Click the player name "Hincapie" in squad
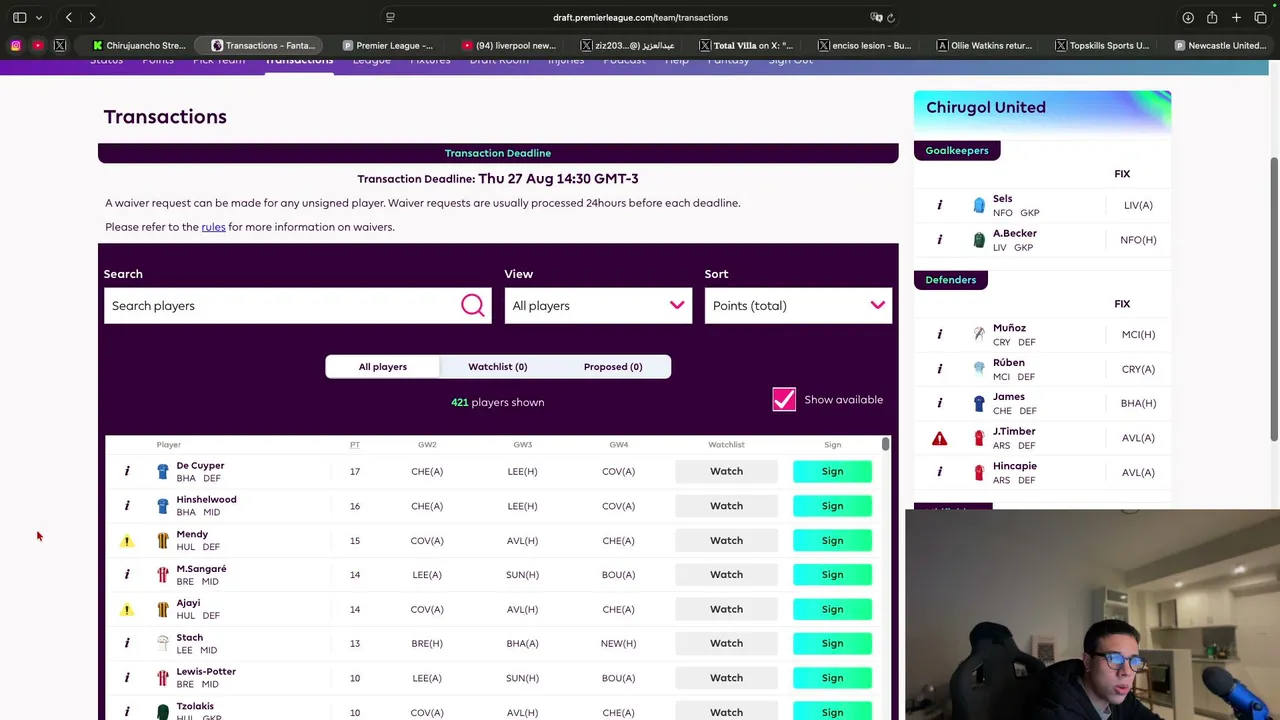The width and height of the screenshot is (1280, 720). [1015, 466]
